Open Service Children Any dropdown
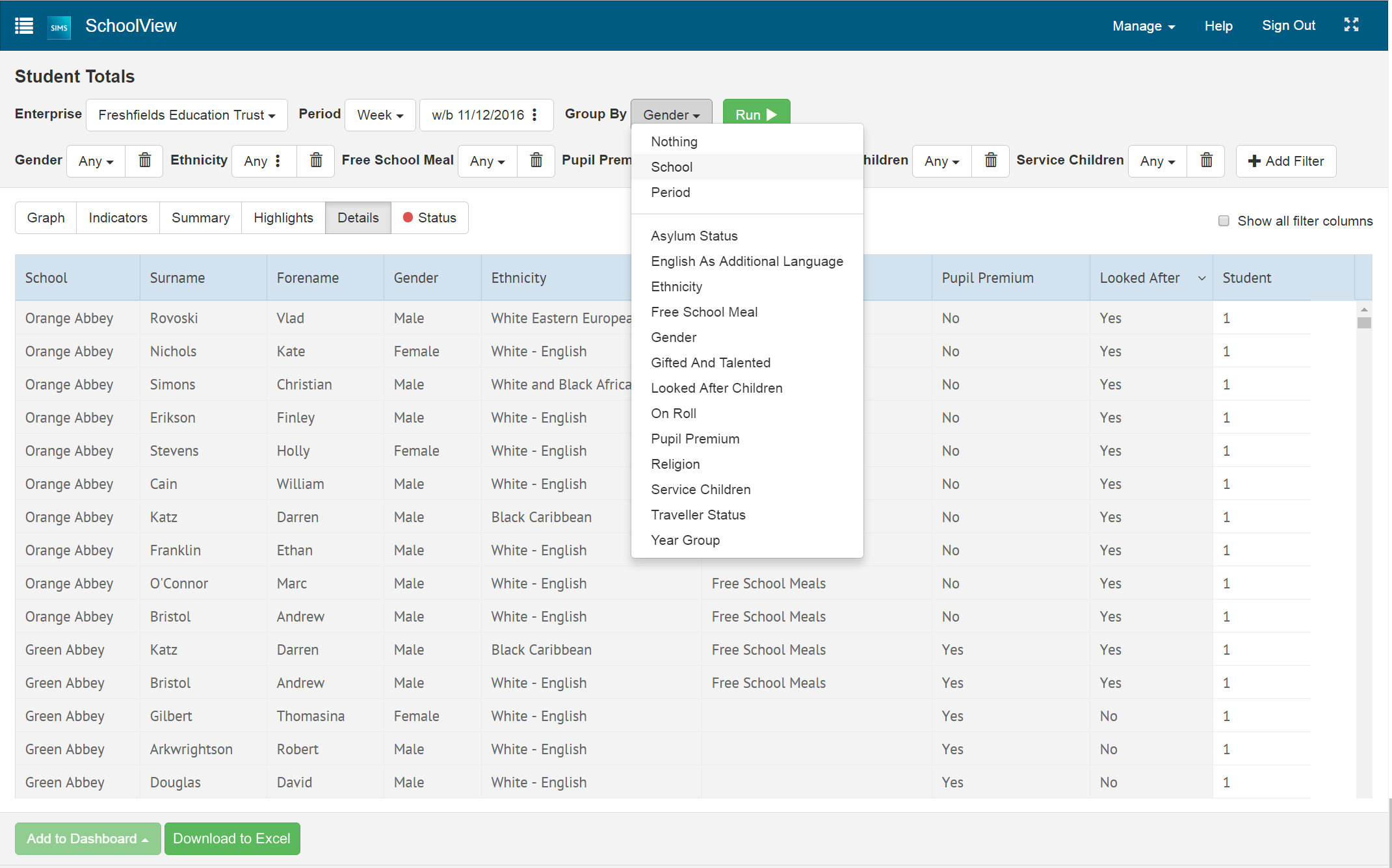Image resolution: width=1392 pixels, height=868 pixels. point(1158,161)
